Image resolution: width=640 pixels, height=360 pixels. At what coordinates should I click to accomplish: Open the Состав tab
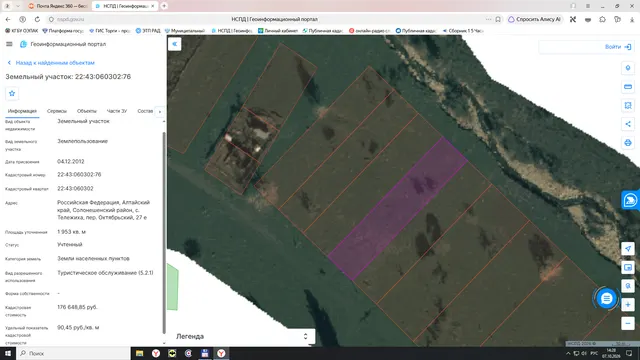pos(145,111)
